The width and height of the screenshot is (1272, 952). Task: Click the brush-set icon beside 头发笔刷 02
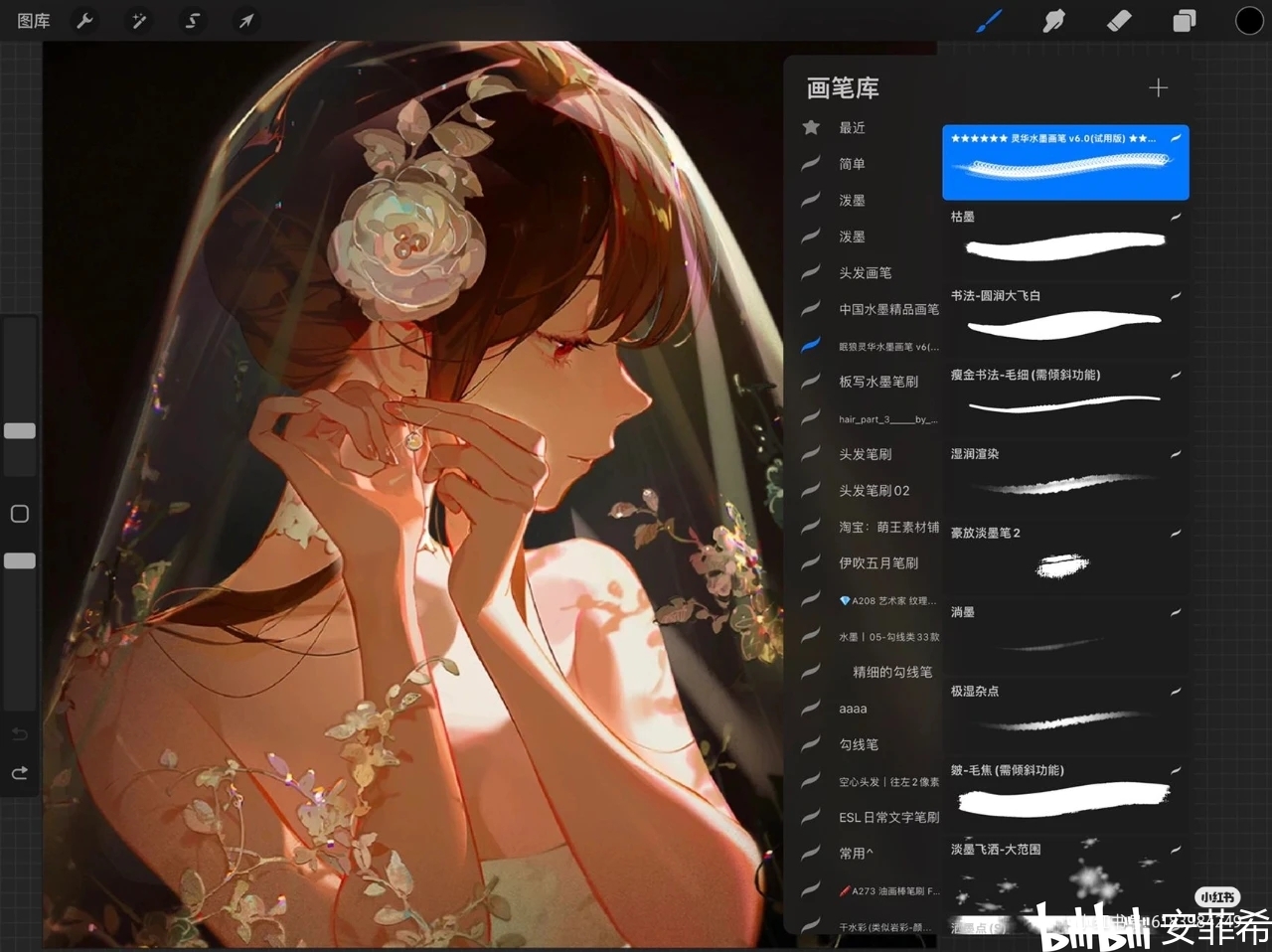(811, 490)
